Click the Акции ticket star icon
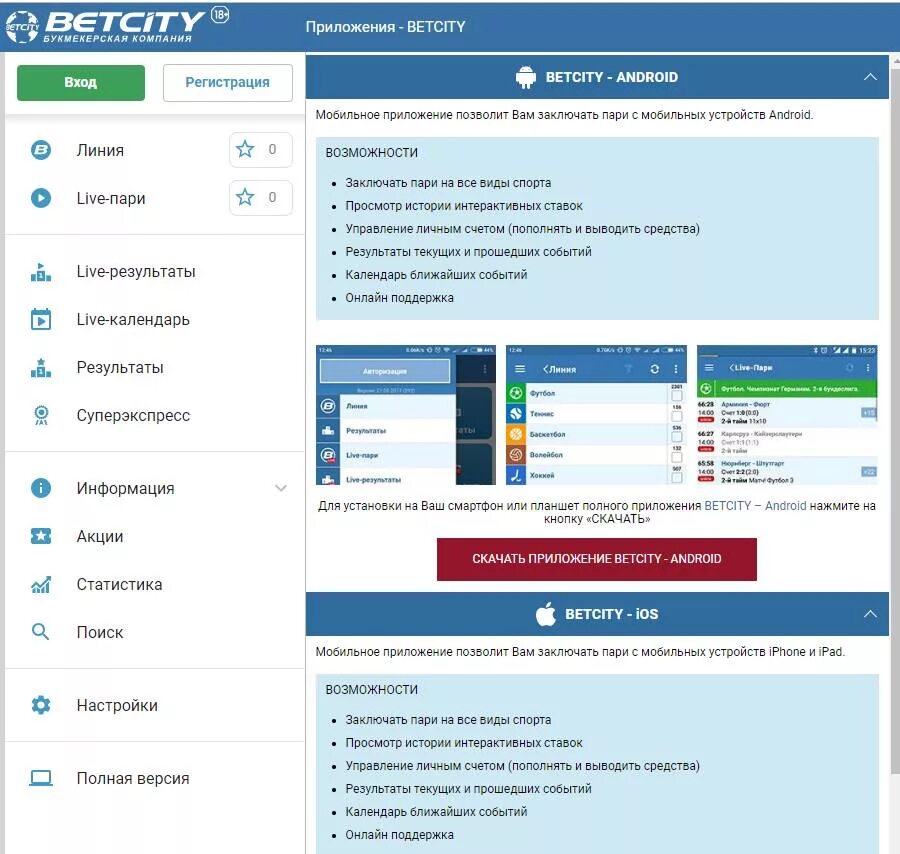 pos(41,536)
